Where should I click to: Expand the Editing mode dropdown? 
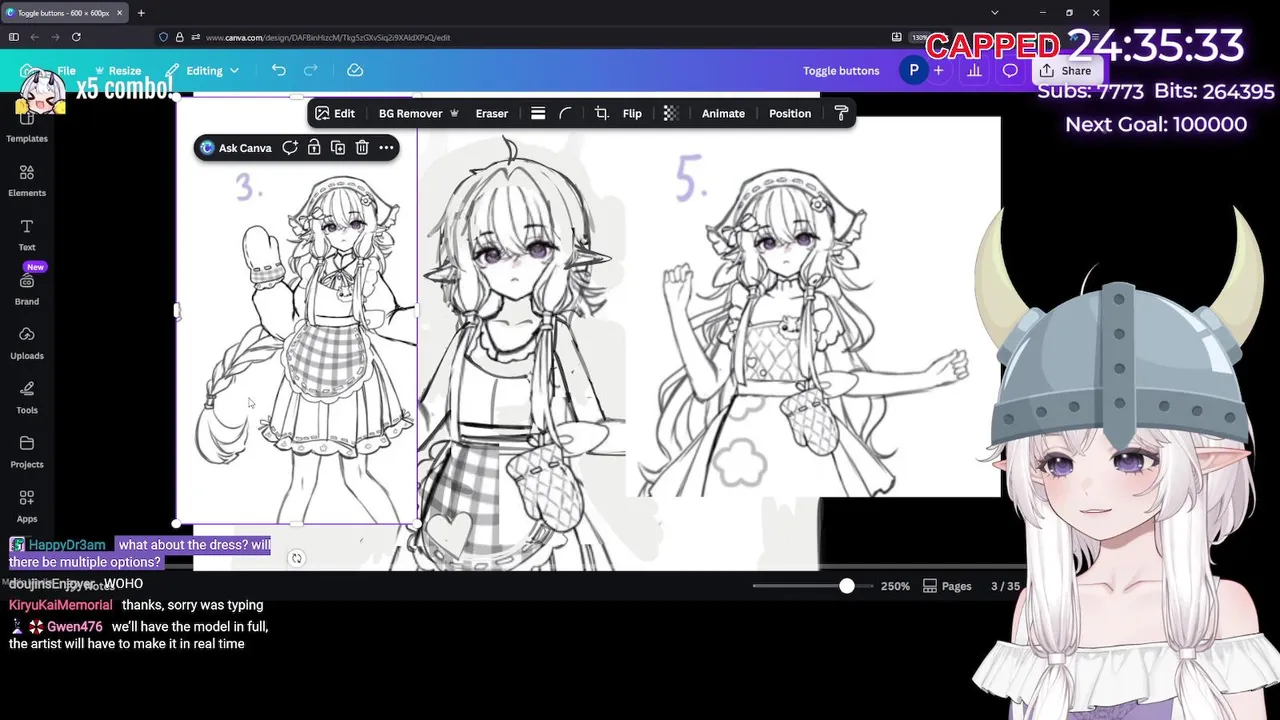pos(203,71)
